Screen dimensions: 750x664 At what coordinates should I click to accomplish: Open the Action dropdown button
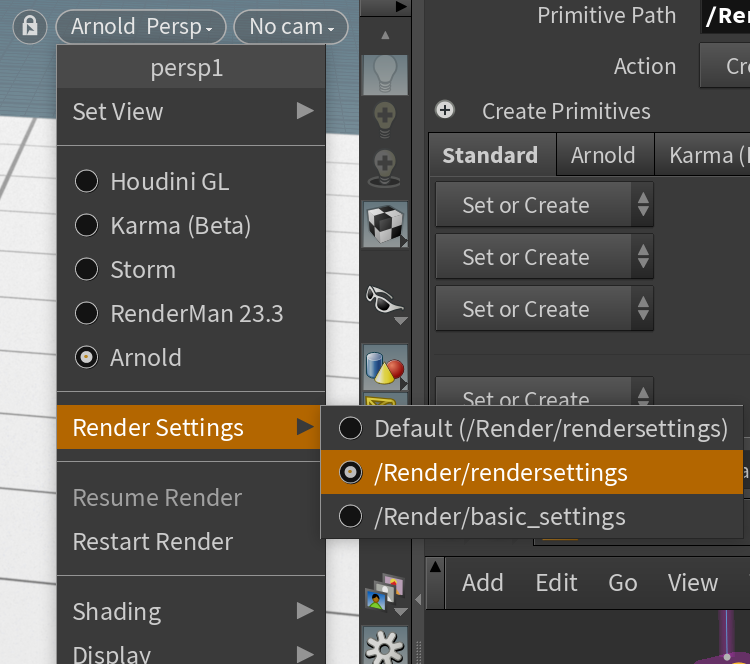point(725,66)
